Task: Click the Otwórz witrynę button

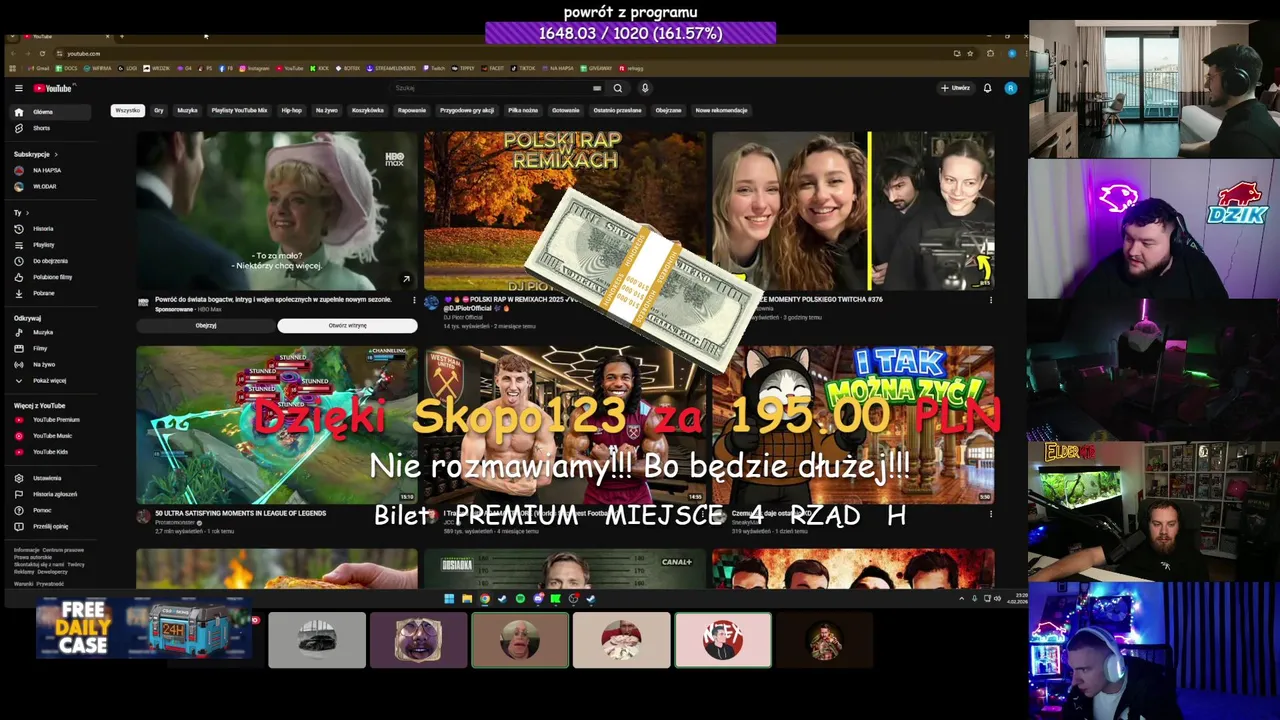Action: 347,325
